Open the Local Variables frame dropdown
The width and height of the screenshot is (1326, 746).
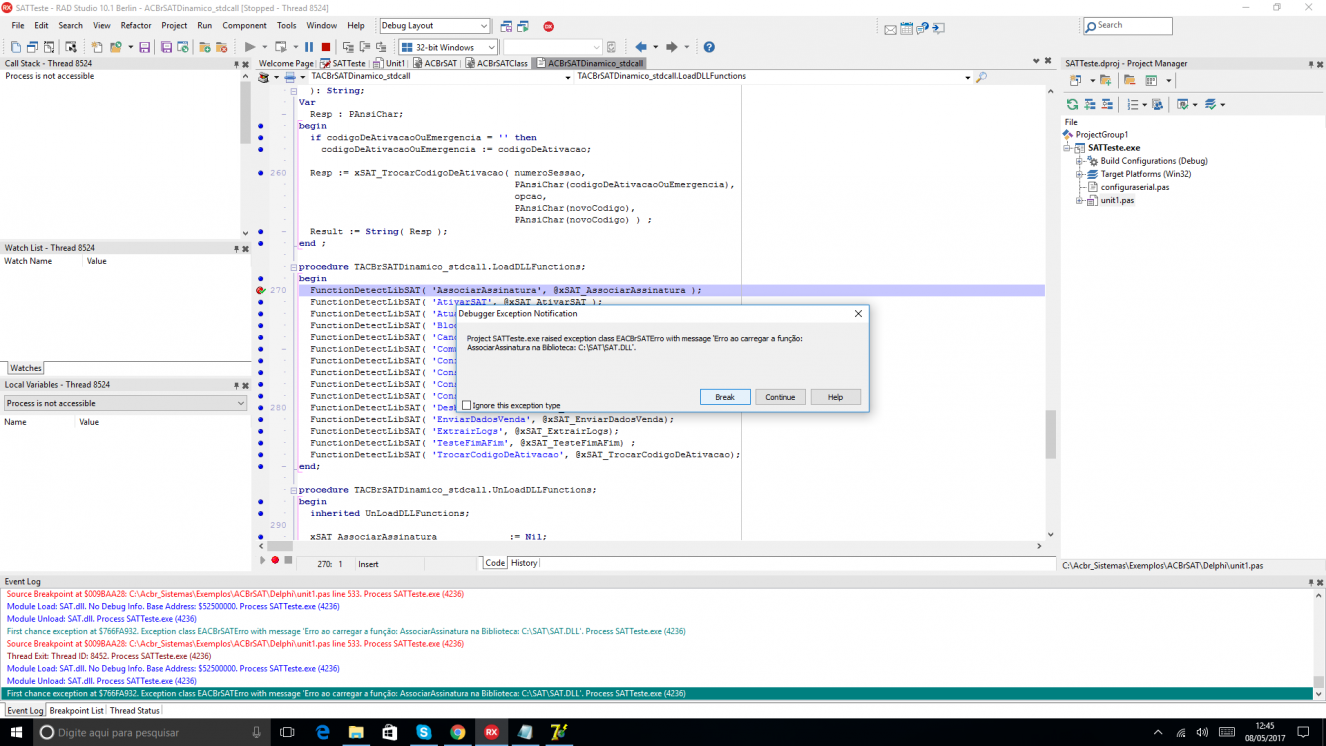click(240, 403)
